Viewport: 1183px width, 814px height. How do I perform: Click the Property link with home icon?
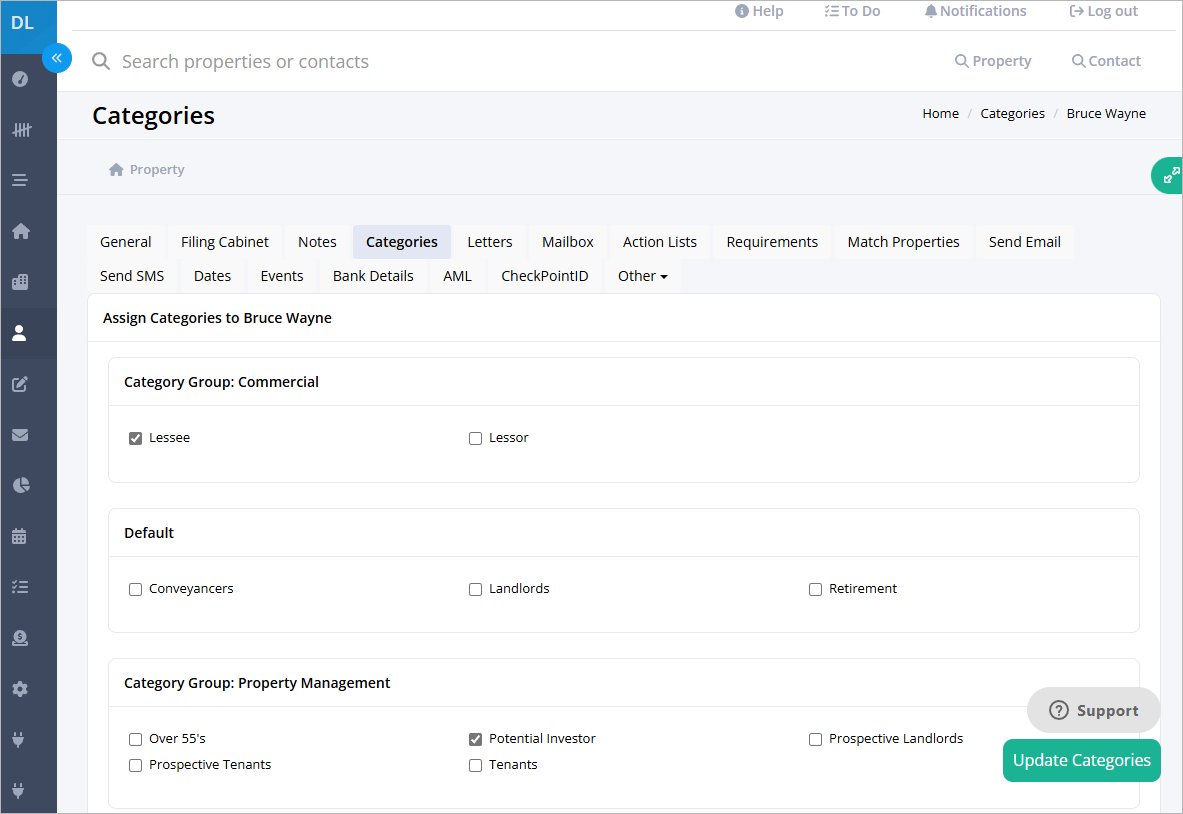(x=146, y=170)
